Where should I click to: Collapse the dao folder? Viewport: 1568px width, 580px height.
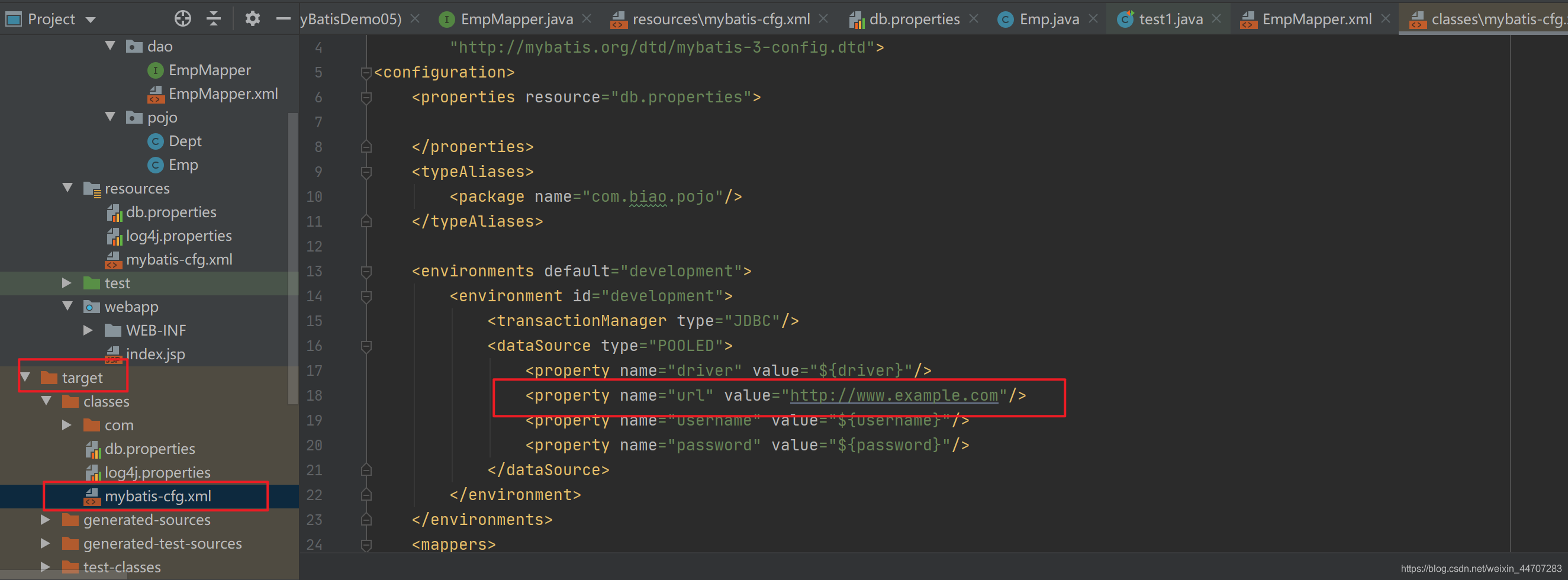(110, 46)
